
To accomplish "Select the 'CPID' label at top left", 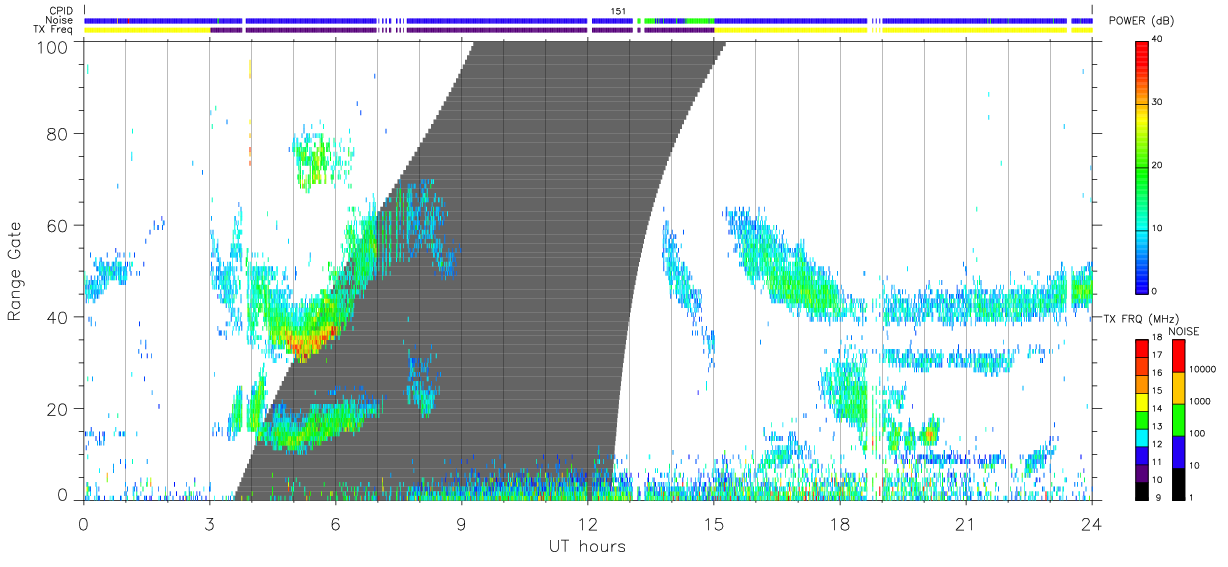I will tap(60, 11).
